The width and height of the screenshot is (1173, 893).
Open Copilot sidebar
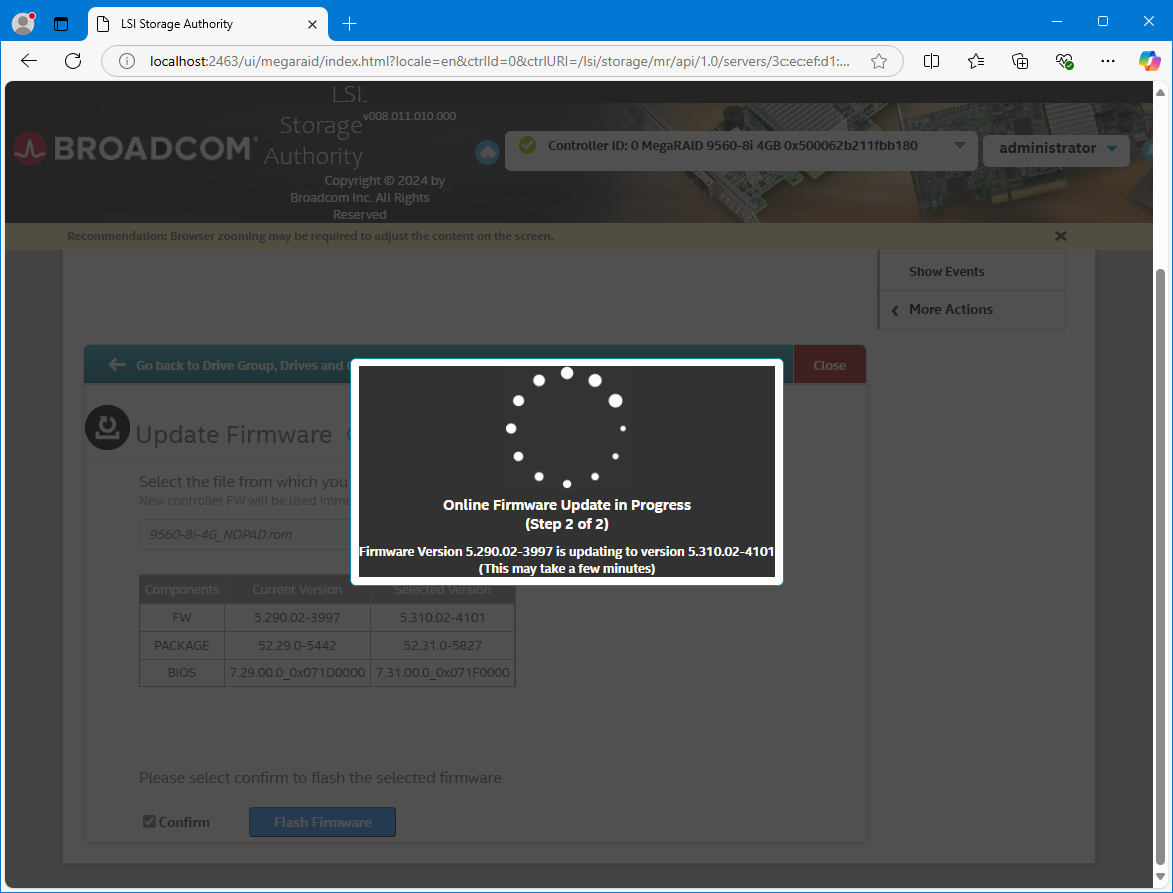pos(1150,61)
